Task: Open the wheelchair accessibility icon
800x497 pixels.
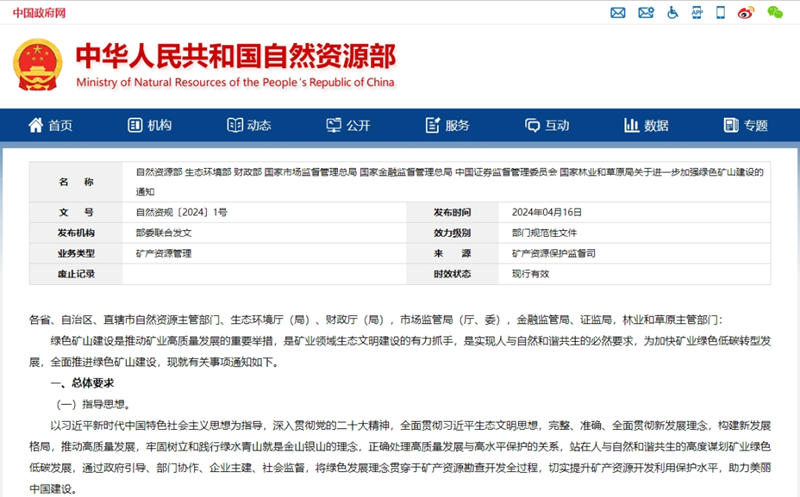Action: click(x=671, y=13)
